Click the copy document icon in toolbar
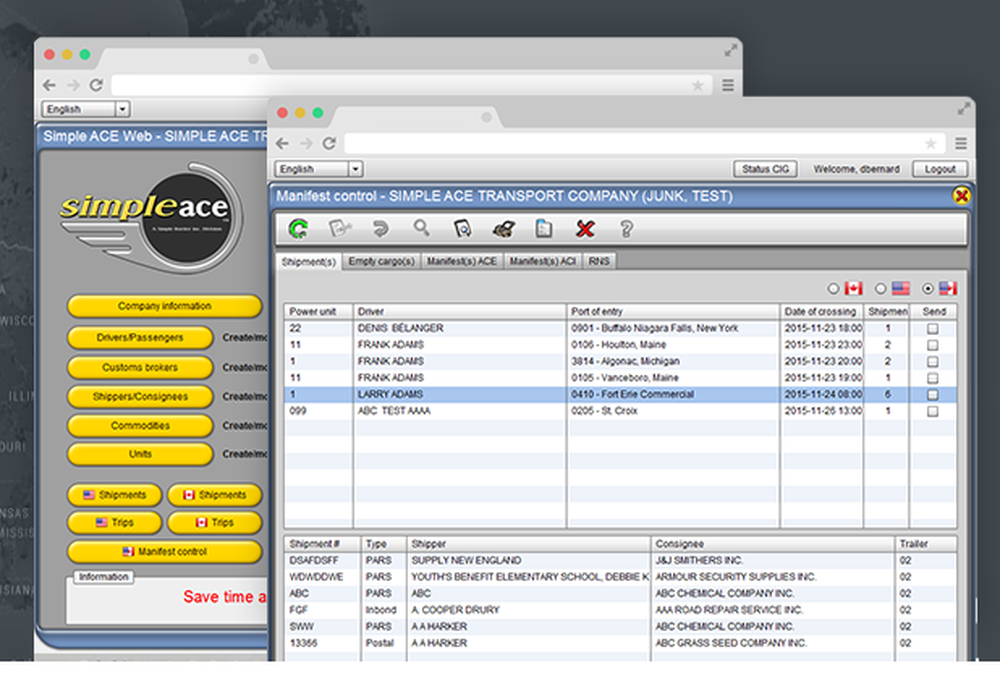 [544, 228]
